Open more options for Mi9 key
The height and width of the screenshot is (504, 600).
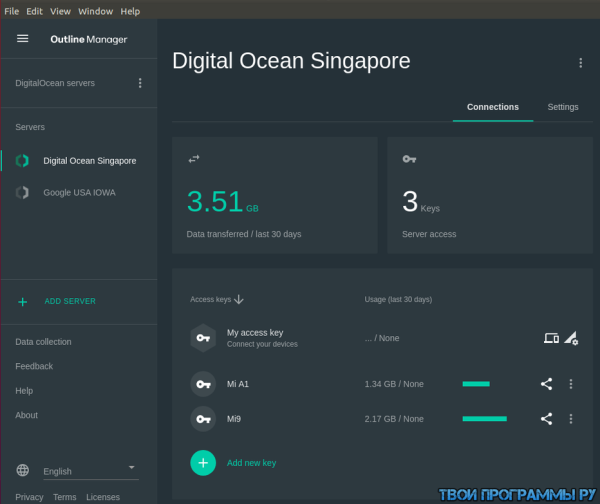click(571, 419)
